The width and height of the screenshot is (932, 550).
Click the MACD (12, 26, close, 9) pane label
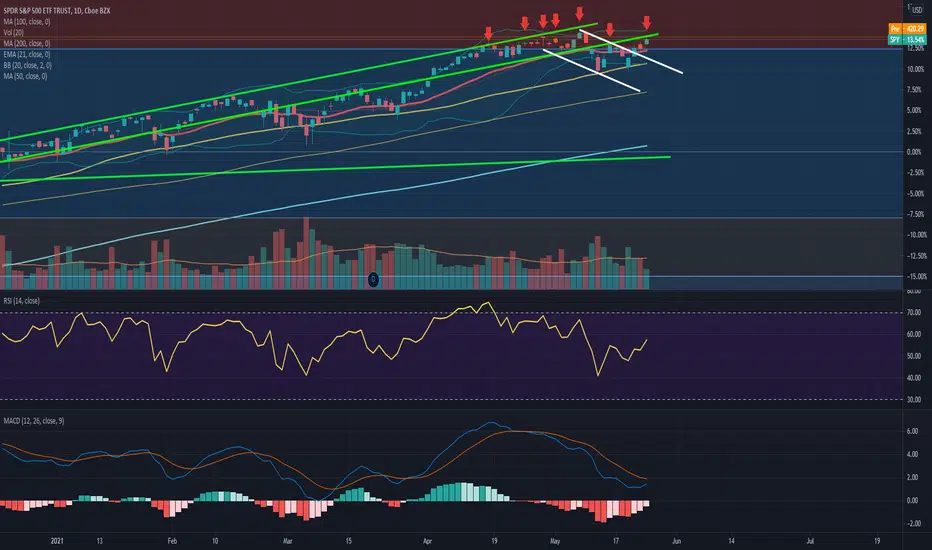[34, 421]
